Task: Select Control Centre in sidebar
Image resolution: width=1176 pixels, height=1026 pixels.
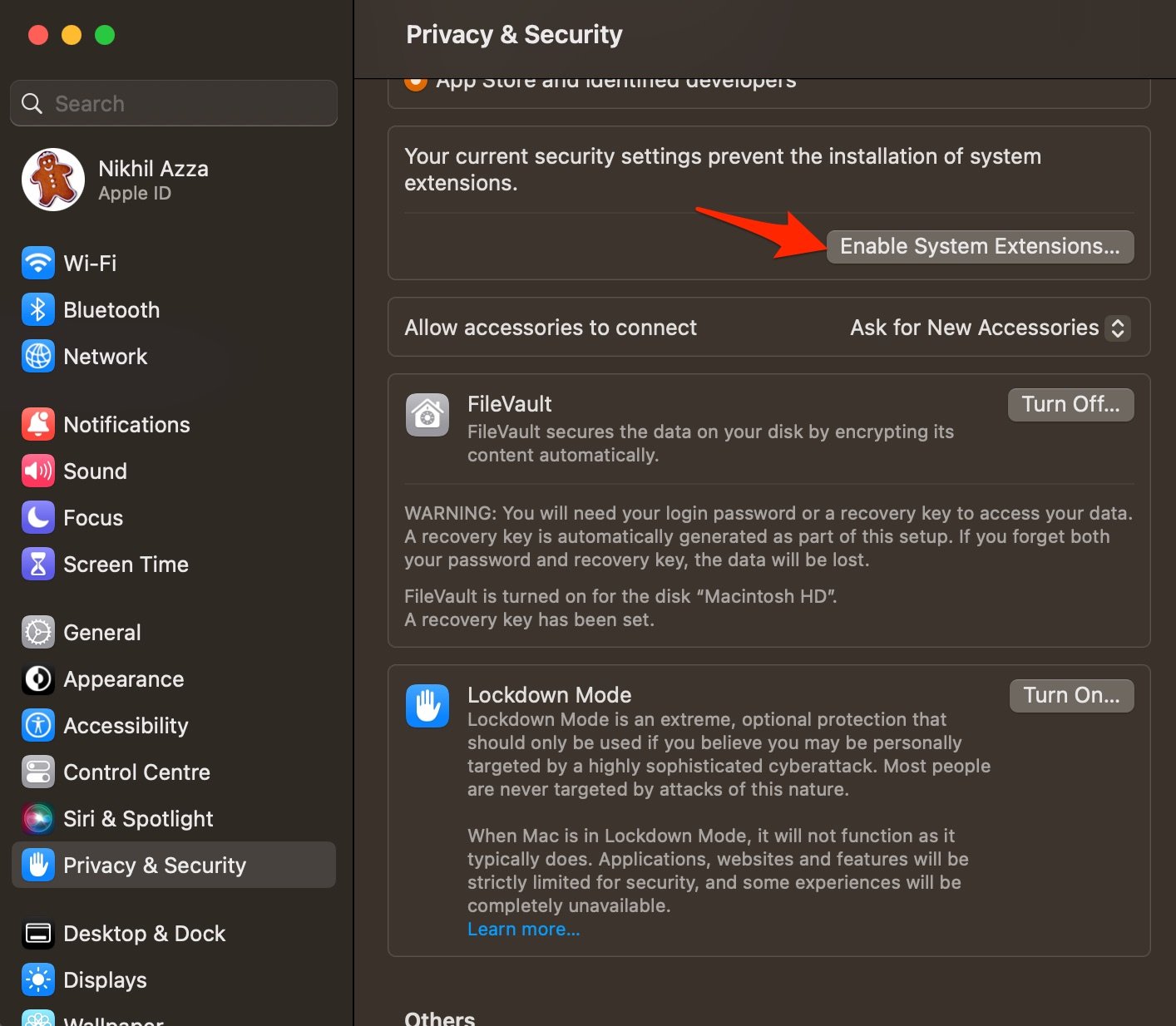Action: [x=136, y=772]
